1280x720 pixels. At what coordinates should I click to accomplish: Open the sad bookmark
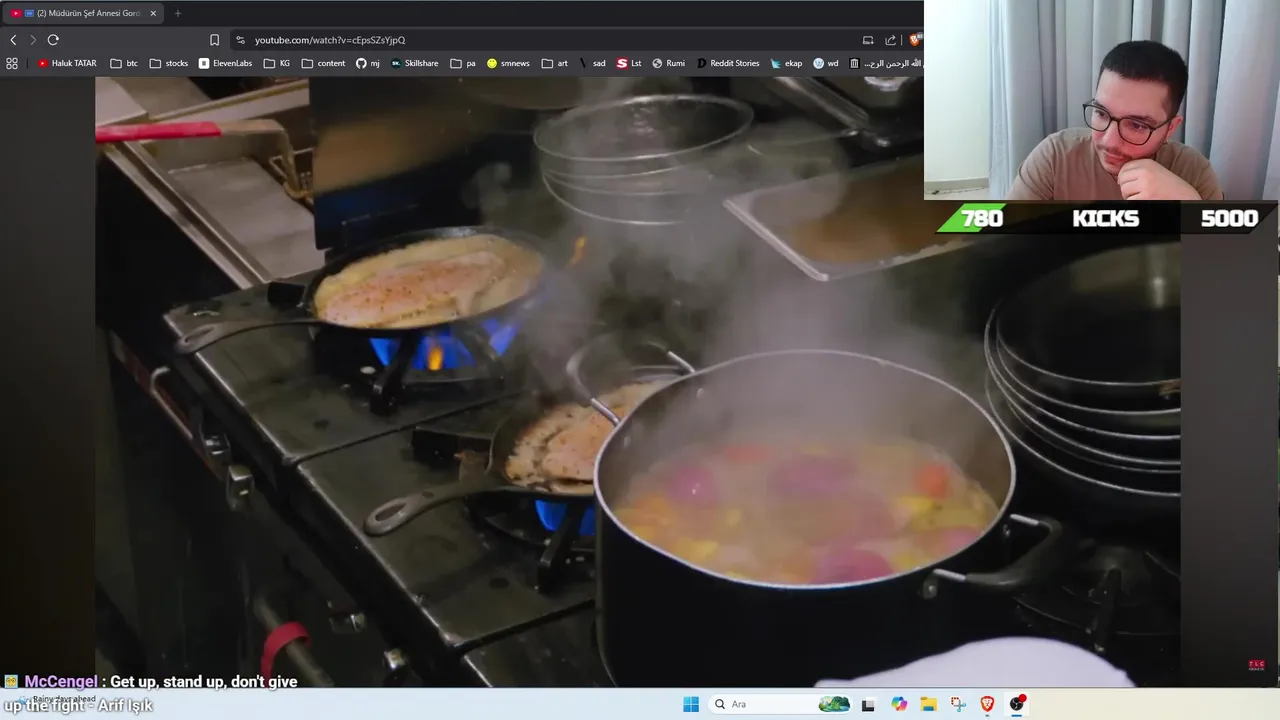tap(592, 63)
